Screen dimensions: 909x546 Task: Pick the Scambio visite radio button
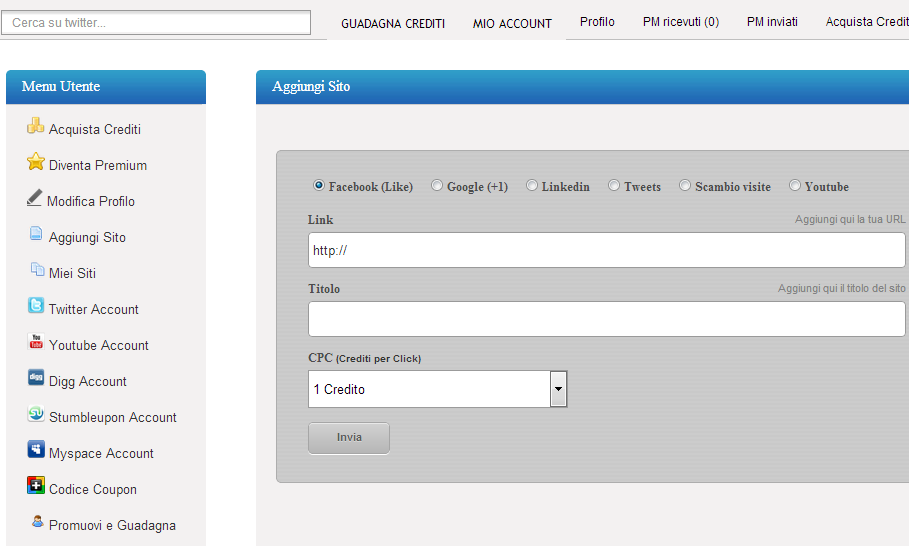pyautogui.click(x=685, y=185)
